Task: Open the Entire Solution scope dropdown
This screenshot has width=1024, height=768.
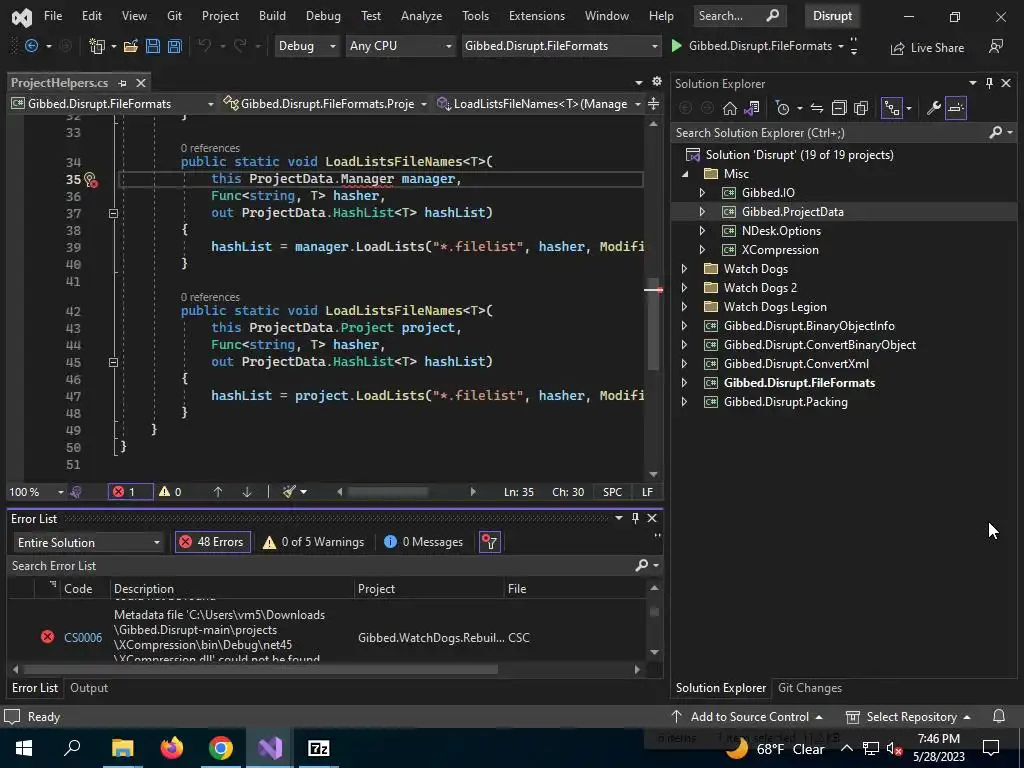Action: [88, 543]
